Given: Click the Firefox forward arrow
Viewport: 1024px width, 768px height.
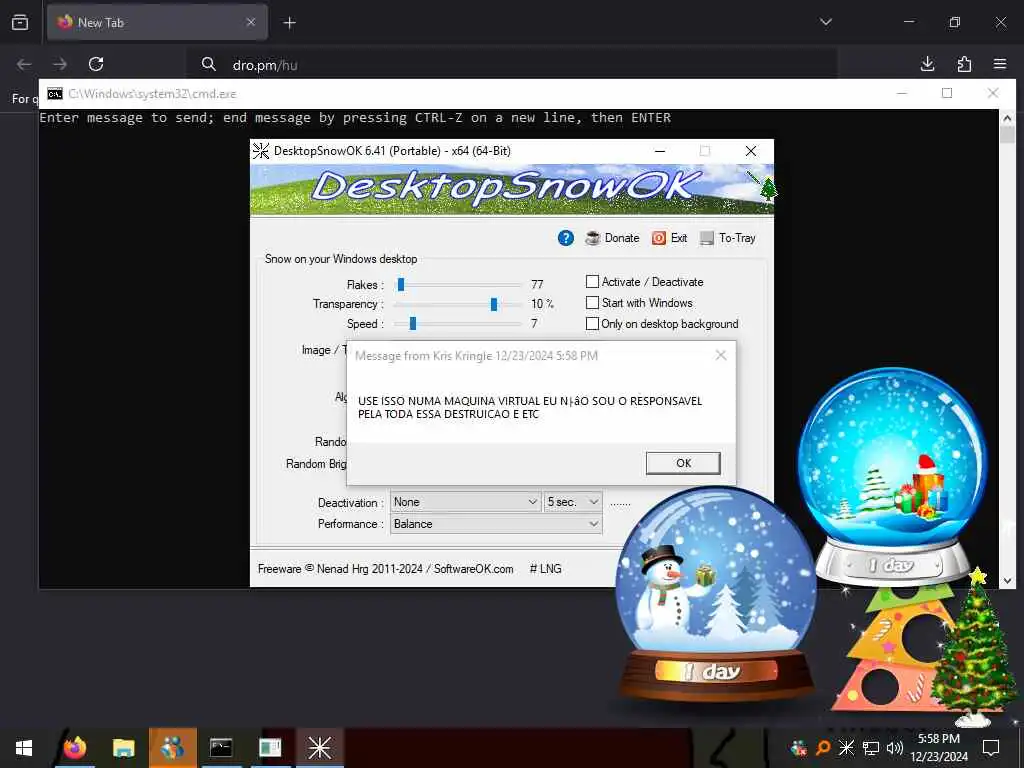Looking at the screenshot, I should click(x=60, y=64).
